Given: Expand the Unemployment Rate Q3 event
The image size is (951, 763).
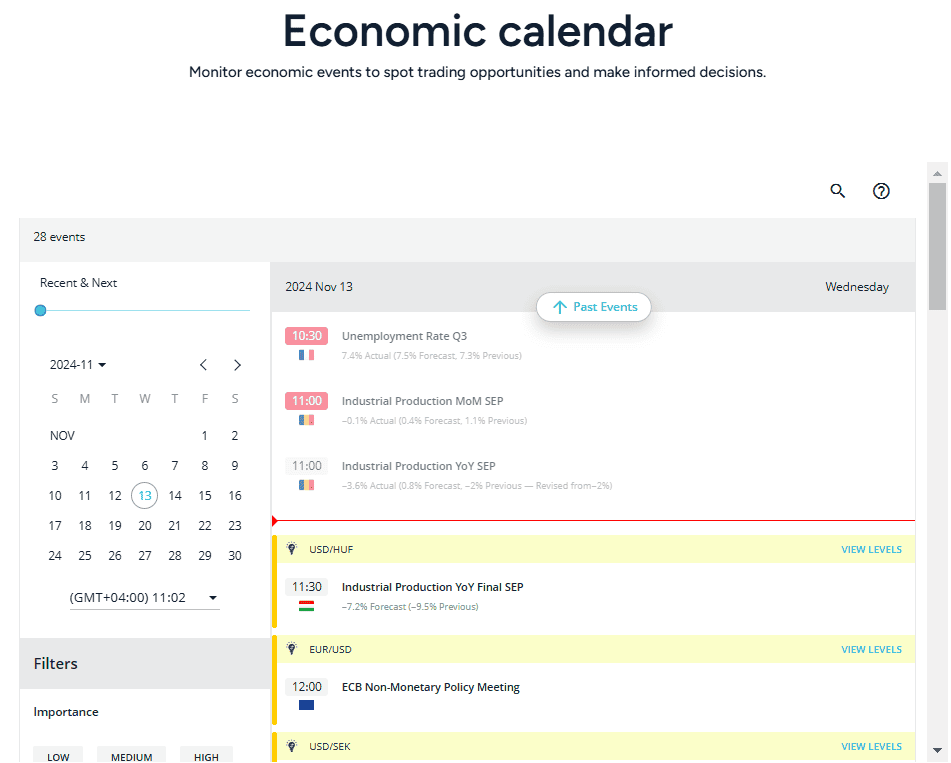Looking at the screenshot, I should (404, 336).
